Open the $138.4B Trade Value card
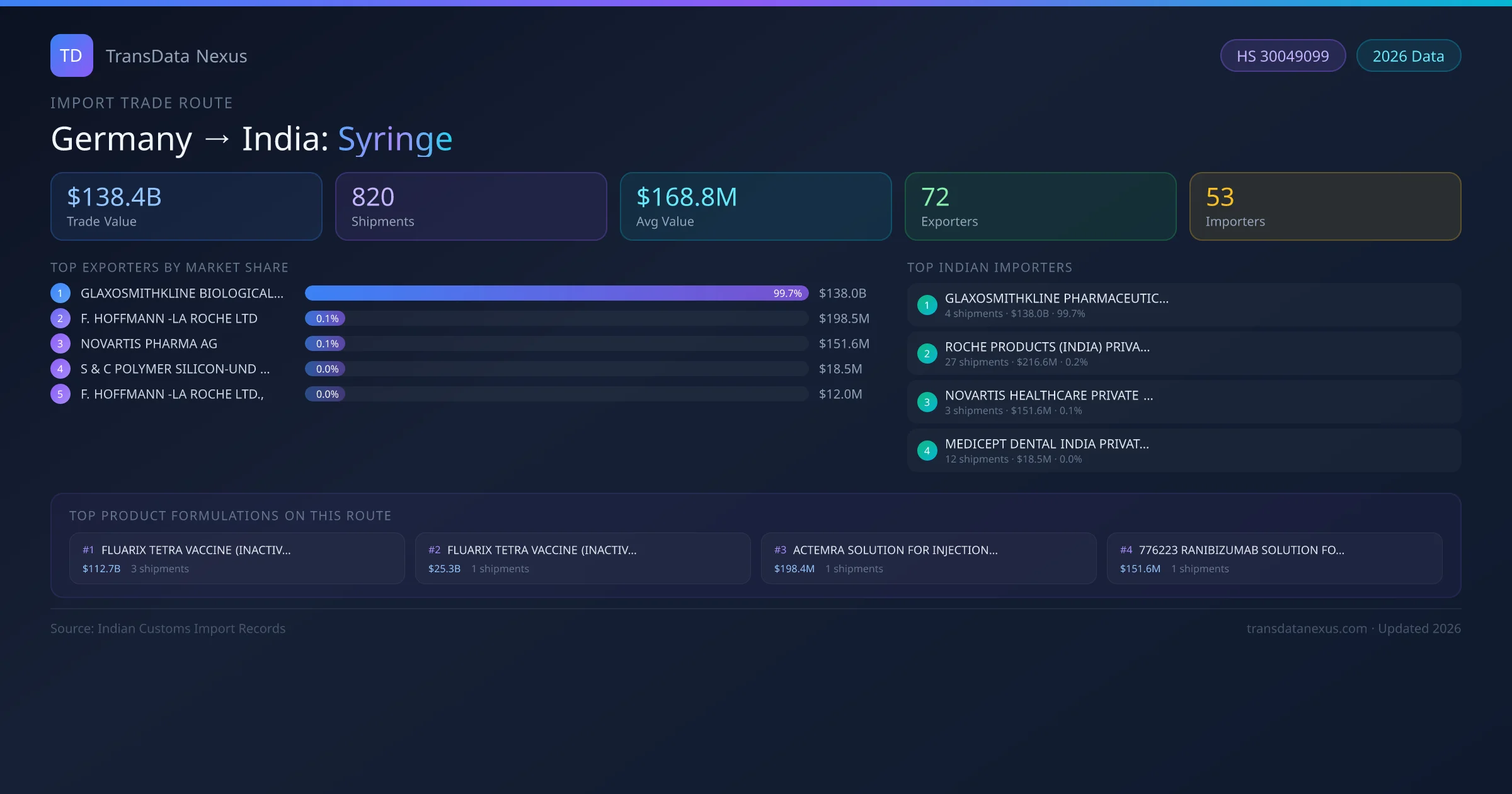 (x=186, y=206)
